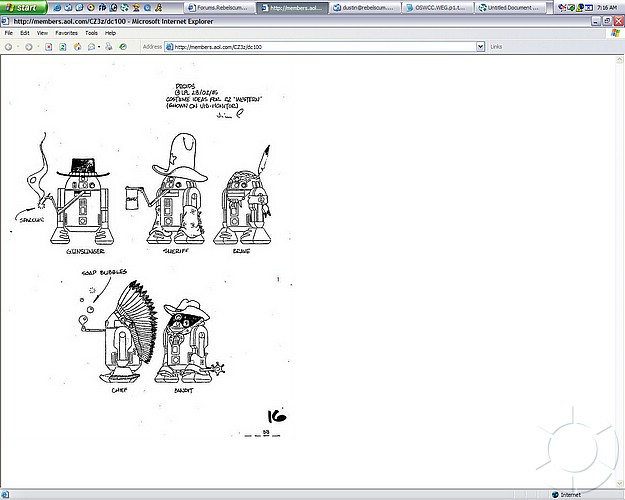Refresh the current page
Viewport: 625px width, 500px height.
(63, 47)
